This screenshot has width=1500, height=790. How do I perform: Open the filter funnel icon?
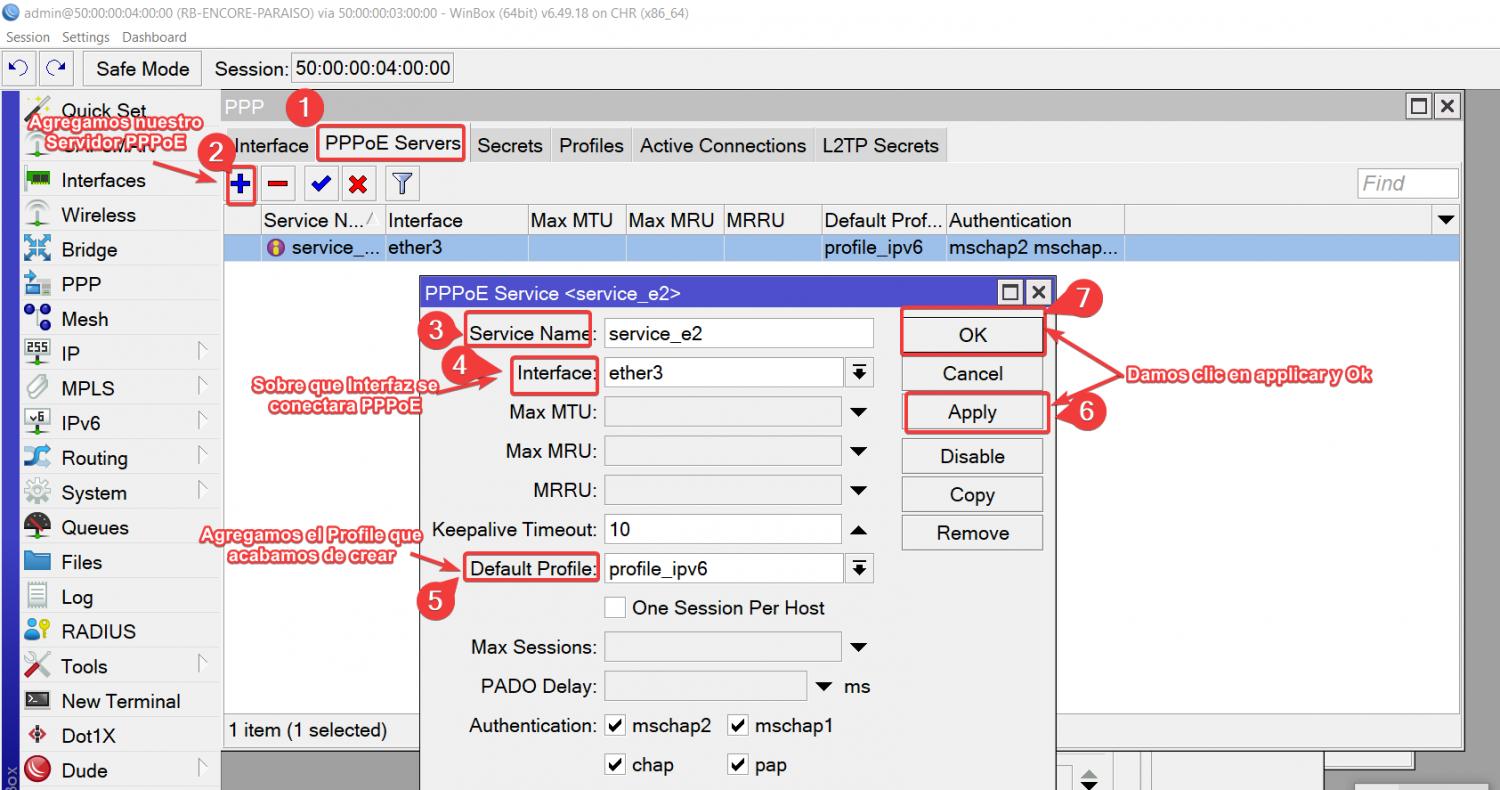coord(402,184)
